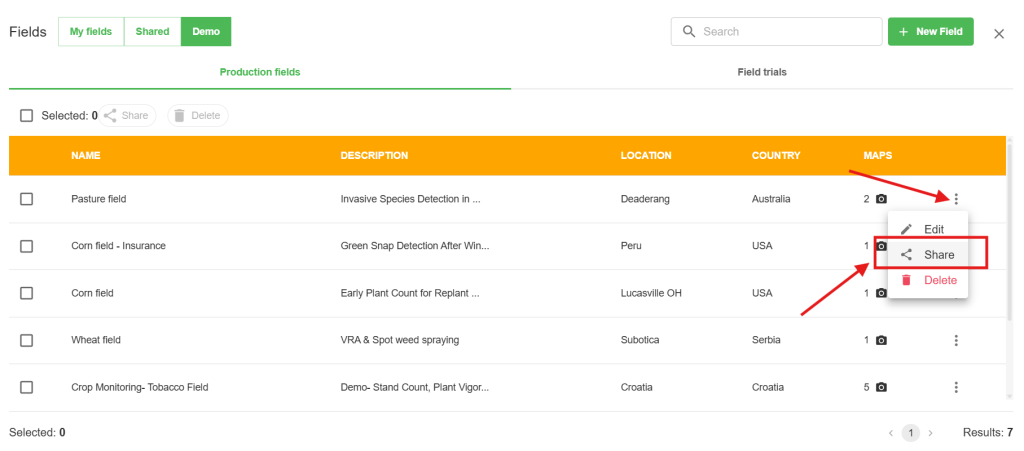
Task: Click the previous page arrow in pagination
Action: pyautogui.click(x=891, y=433)
